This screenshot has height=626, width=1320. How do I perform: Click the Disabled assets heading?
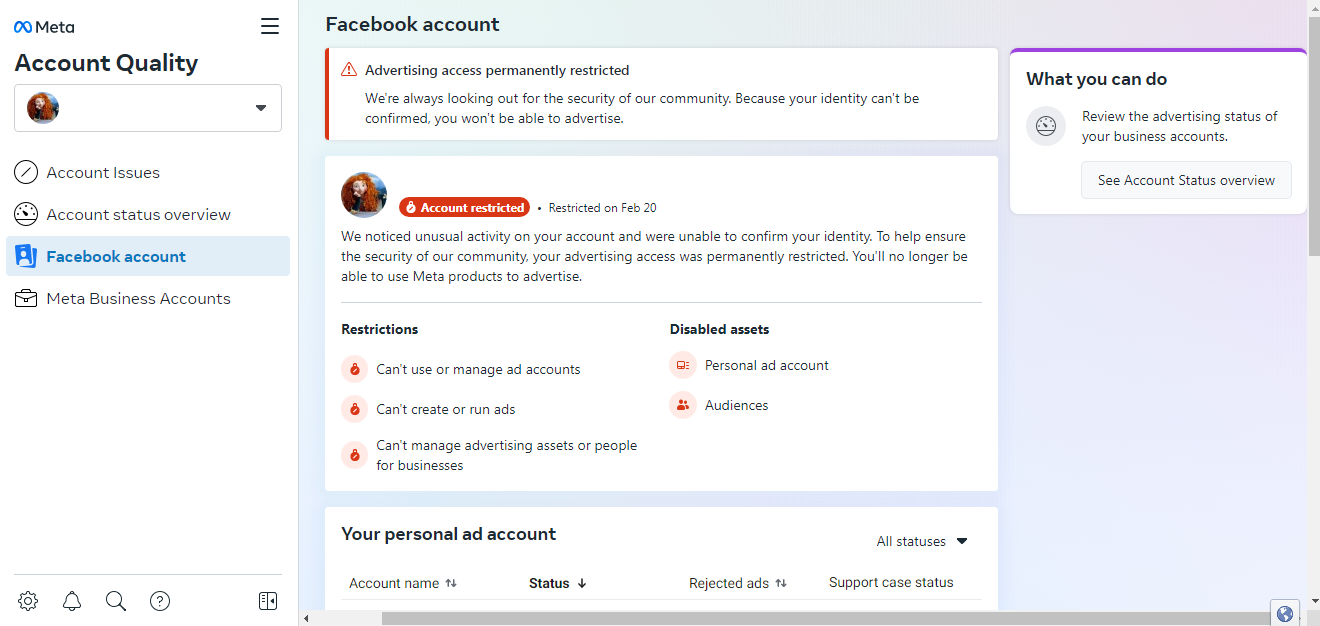[720, 329]
